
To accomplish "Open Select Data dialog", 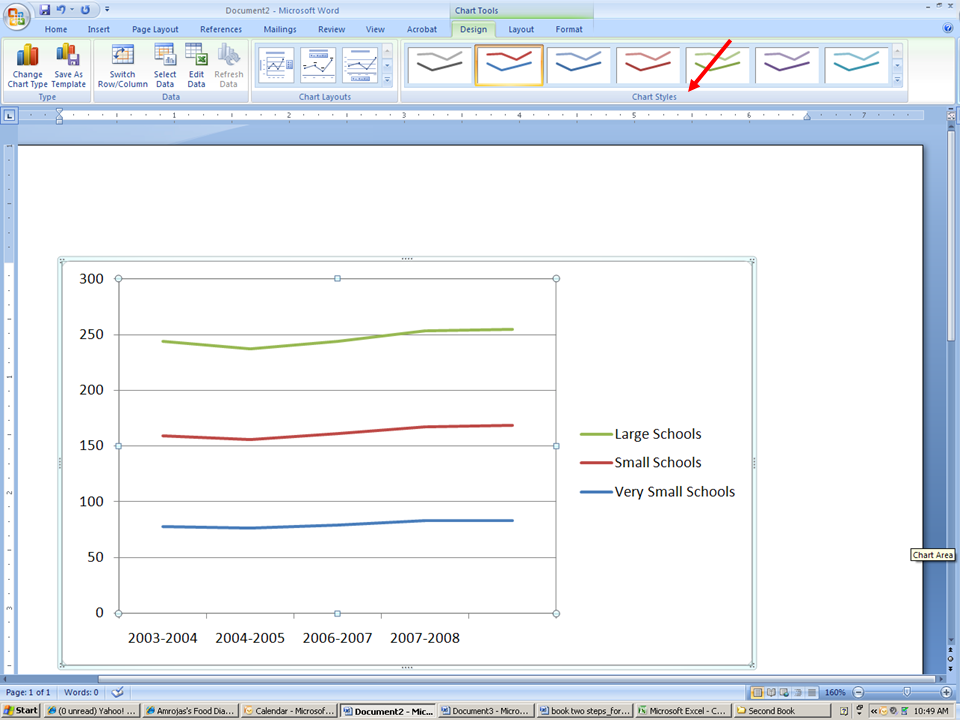I will point(165,66).
